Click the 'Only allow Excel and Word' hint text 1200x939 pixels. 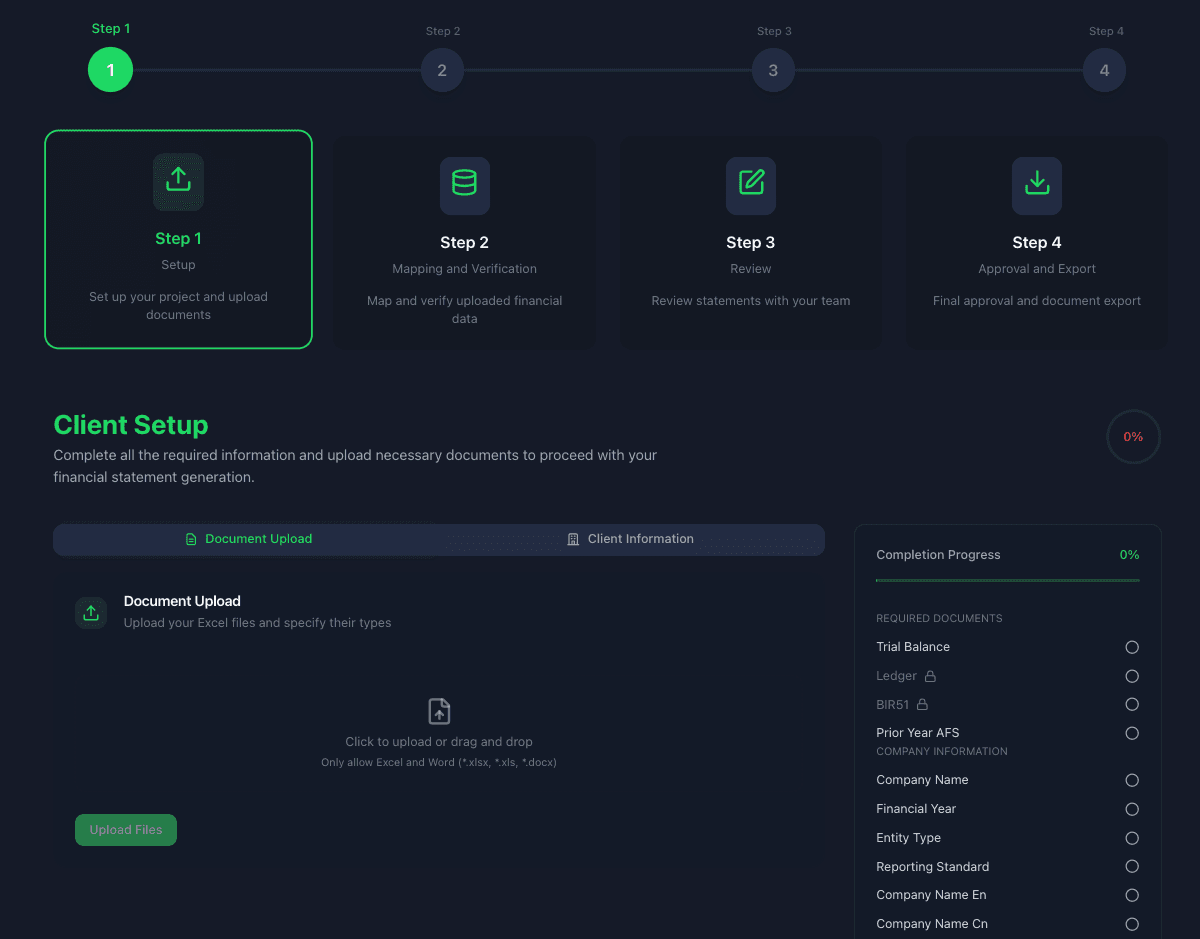(x=439, y=762)
